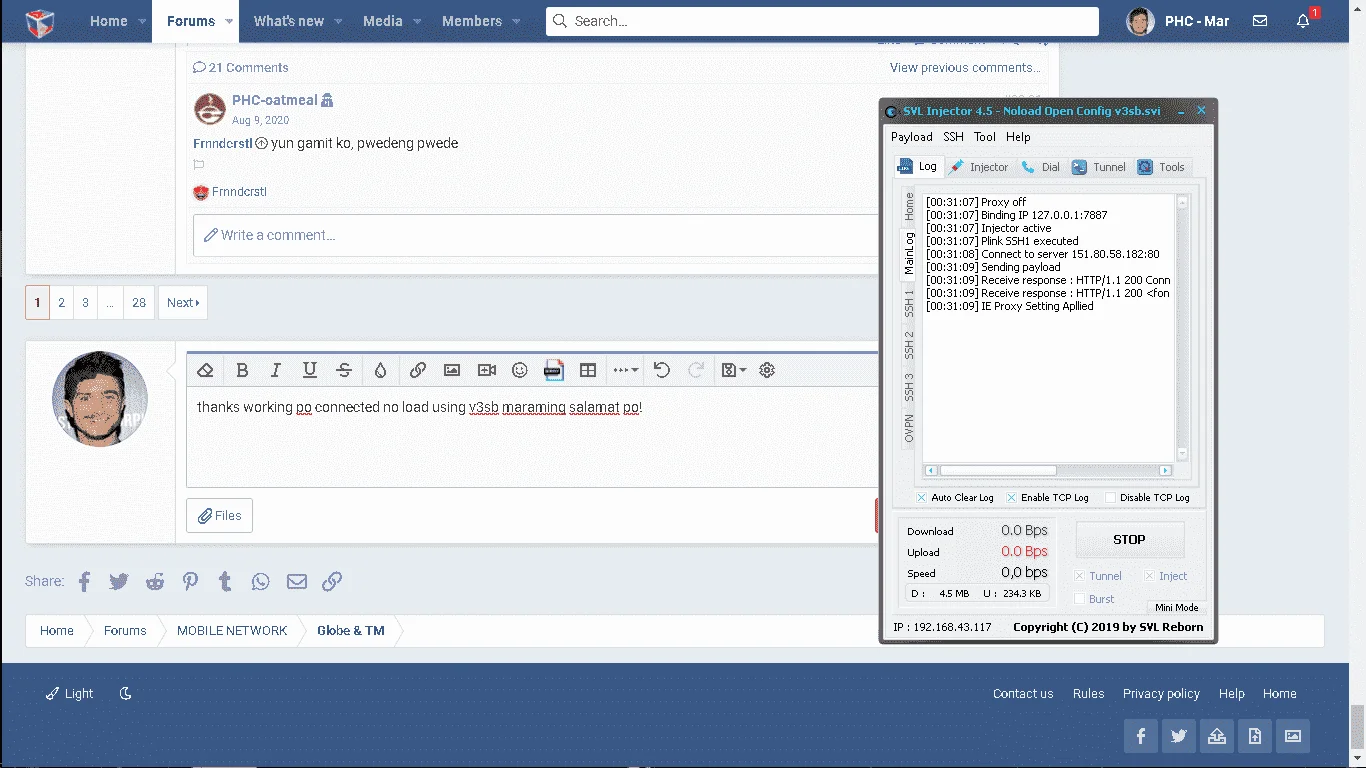Open the save draft dropdown in editor

[733, 370]
